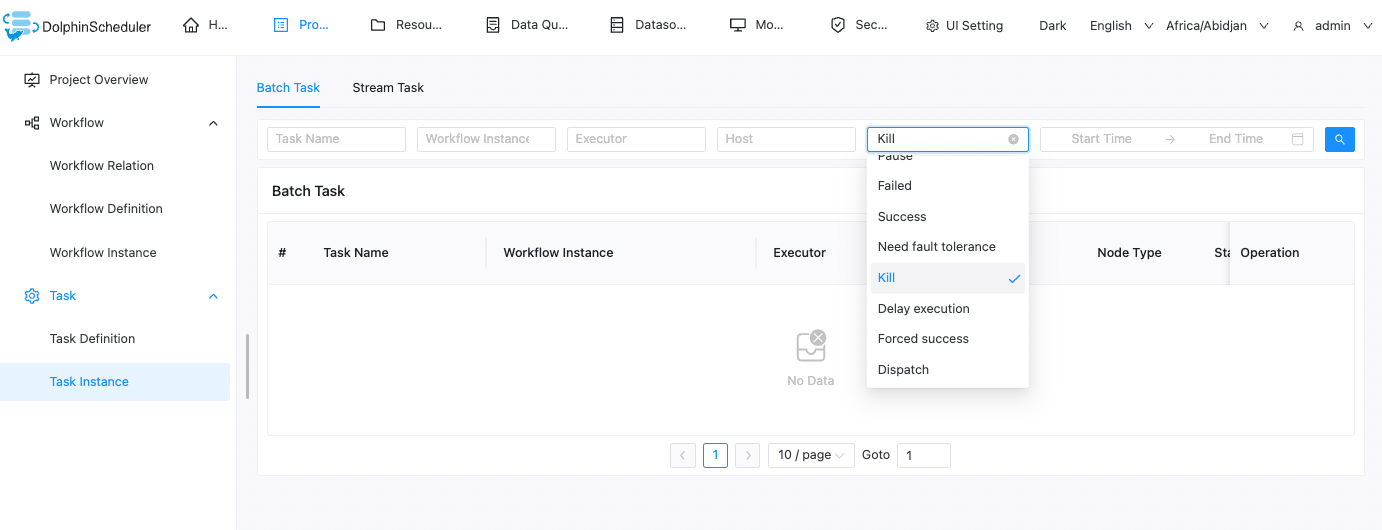Open the 10 / page size dropdown

[811, 455]
